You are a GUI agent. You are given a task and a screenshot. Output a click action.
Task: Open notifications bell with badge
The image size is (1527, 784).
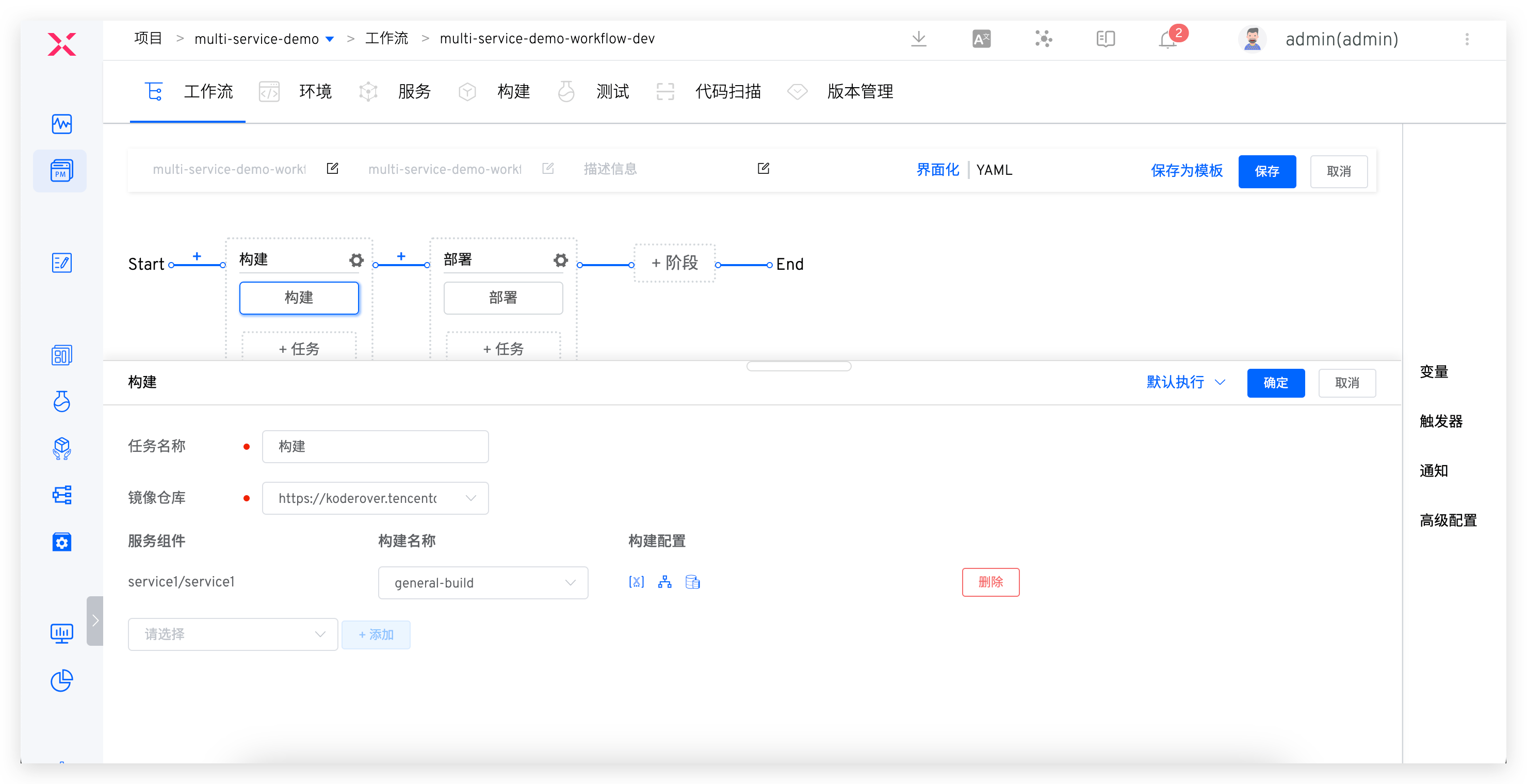[x=1168, y=39]
